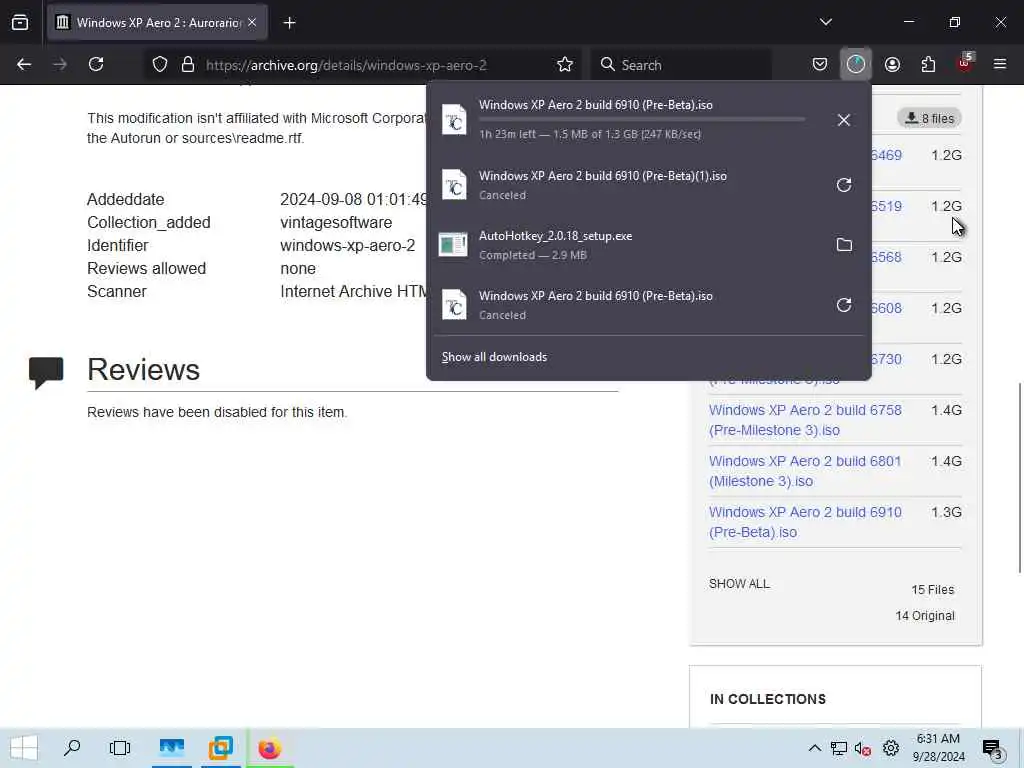
Task: Click the muted volume tray icon
Action: point(863,748)
